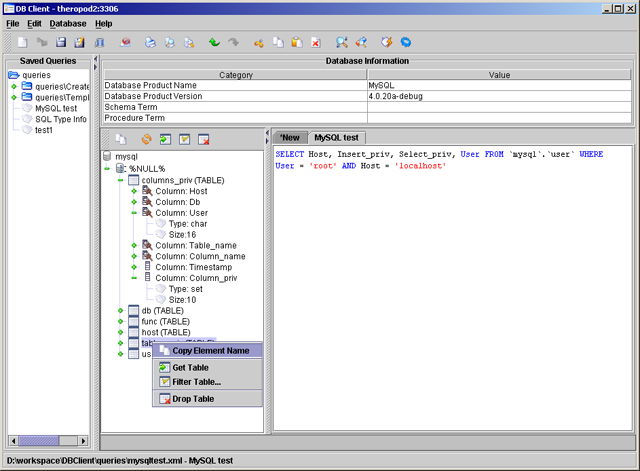Click the Filter Table icon in tree toolbar
The image size is (640, 471).
[184, 139]
